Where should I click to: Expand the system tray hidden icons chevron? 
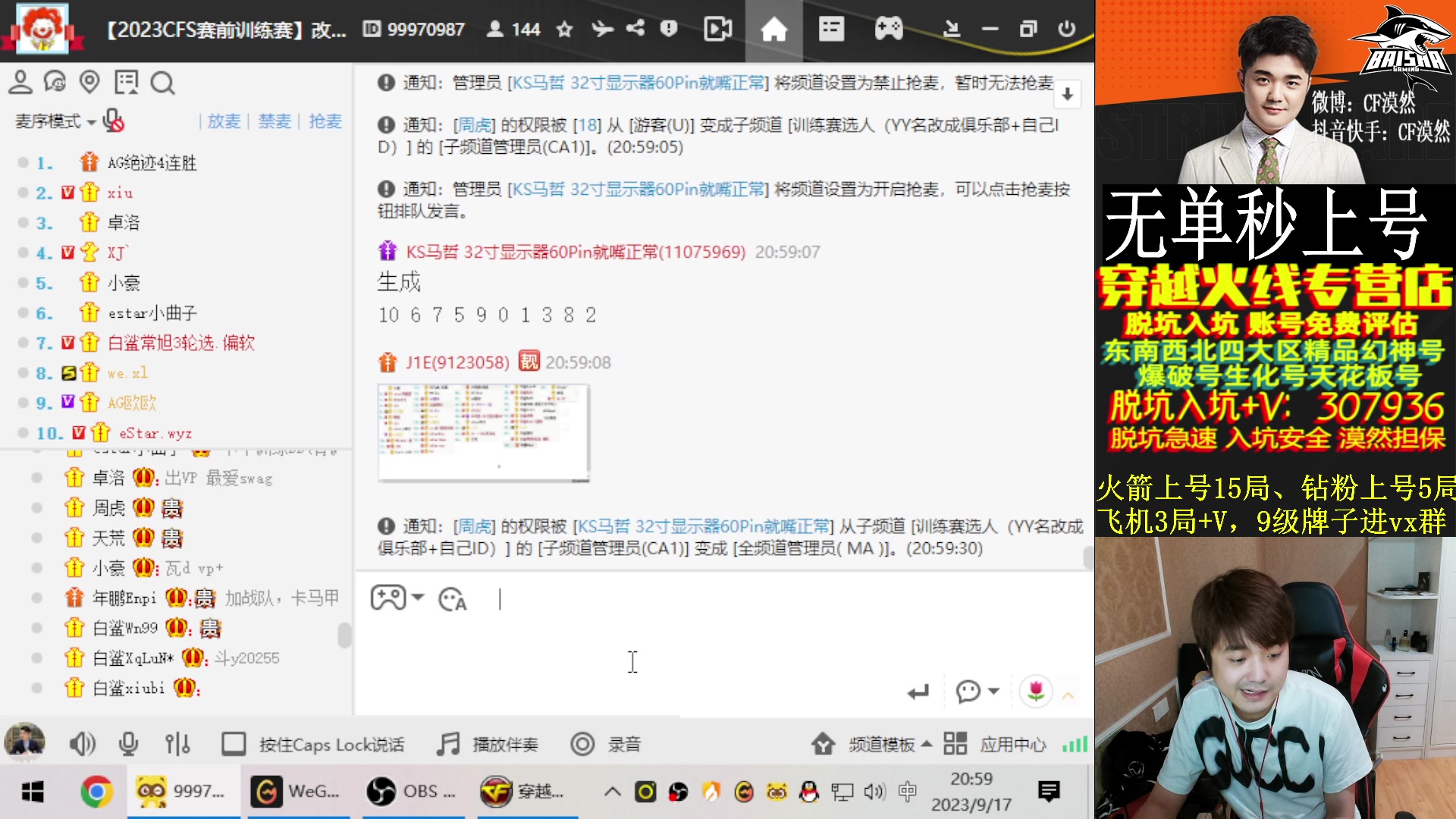pyautogui.click(x=612, y=792)
